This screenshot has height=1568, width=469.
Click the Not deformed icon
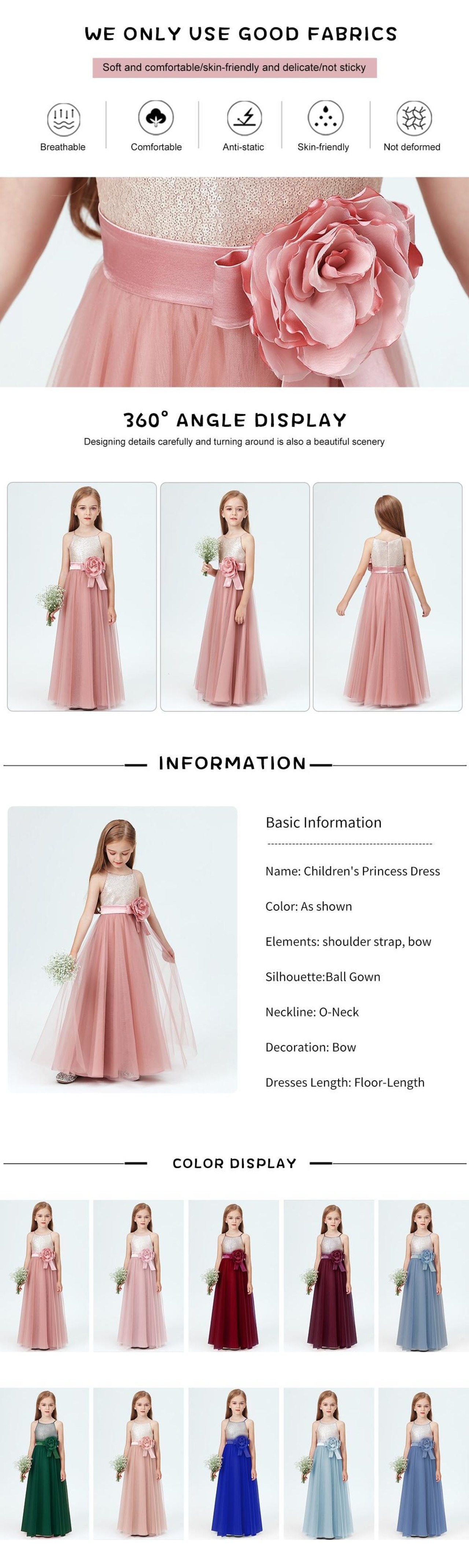(414, 117)
